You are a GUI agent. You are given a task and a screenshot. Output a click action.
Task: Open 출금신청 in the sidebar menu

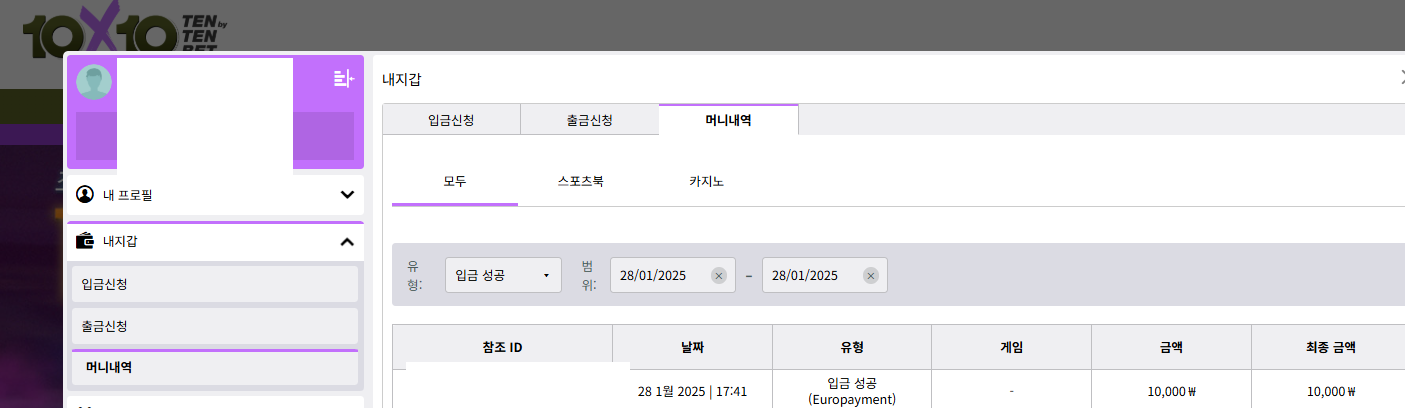214,326
